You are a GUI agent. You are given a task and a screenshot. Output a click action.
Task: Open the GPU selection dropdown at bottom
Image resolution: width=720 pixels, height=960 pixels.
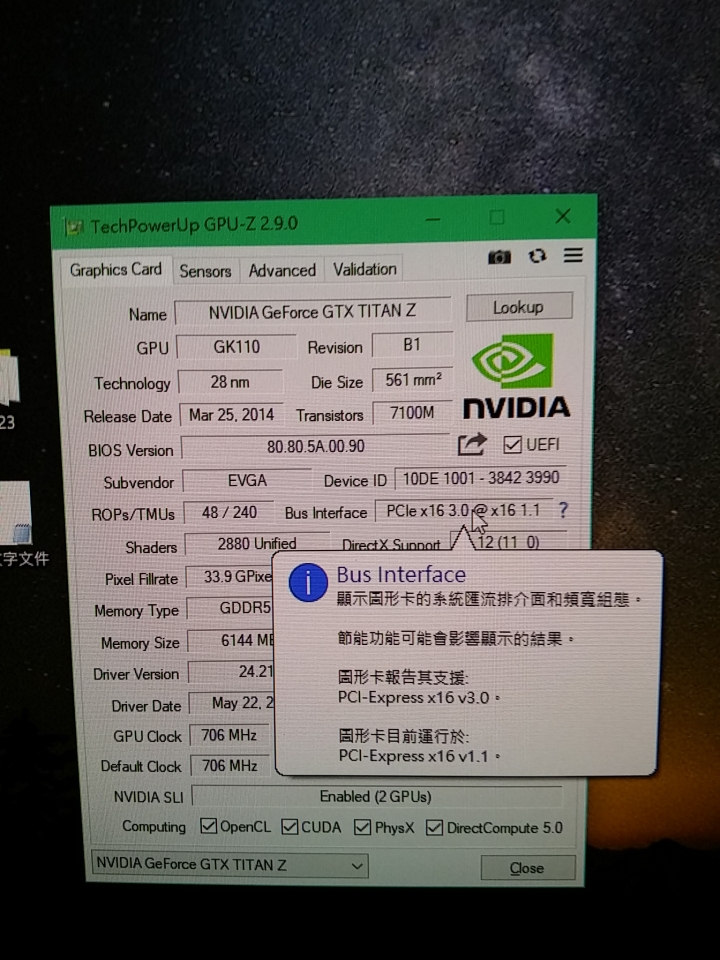[x=230, y=864]
